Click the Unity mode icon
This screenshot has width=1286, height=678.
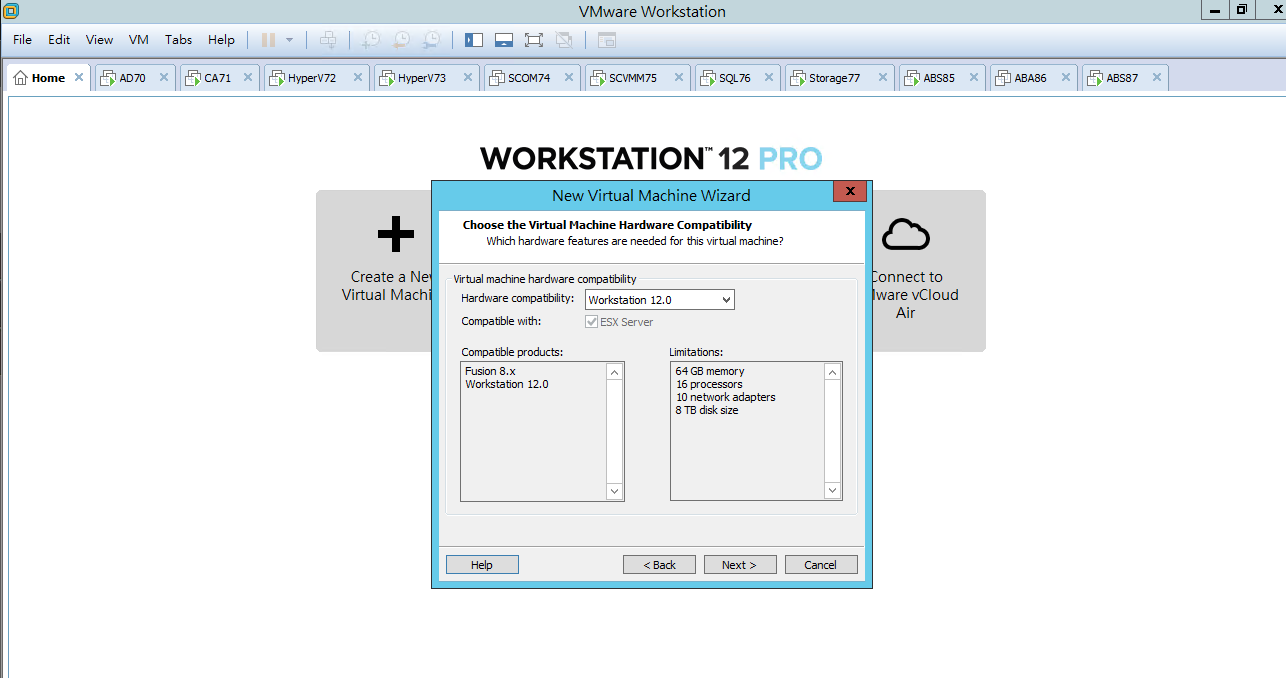coord(564,40)
